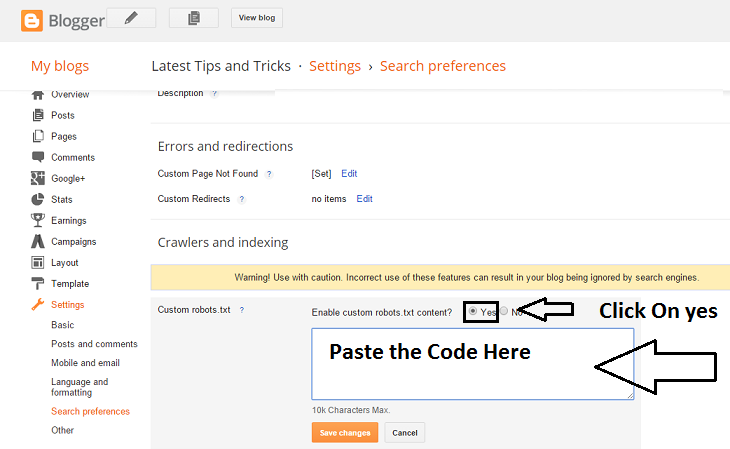Click the Settings wrench icon
Viewport: 730px width, 449px height.
point(38,304)
